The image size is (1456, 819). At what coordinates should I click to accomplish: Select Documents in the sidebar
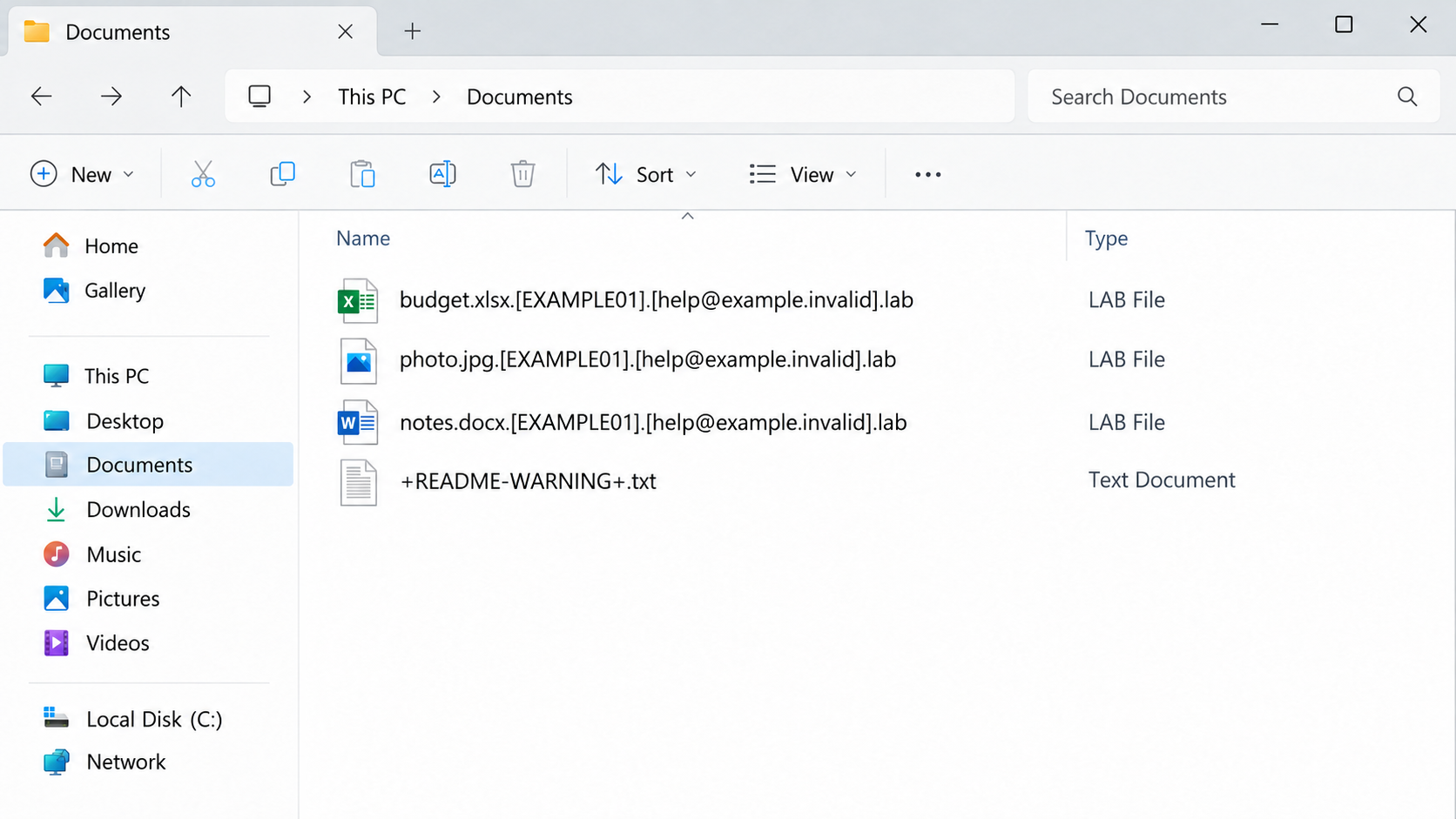tap(148, 465)
